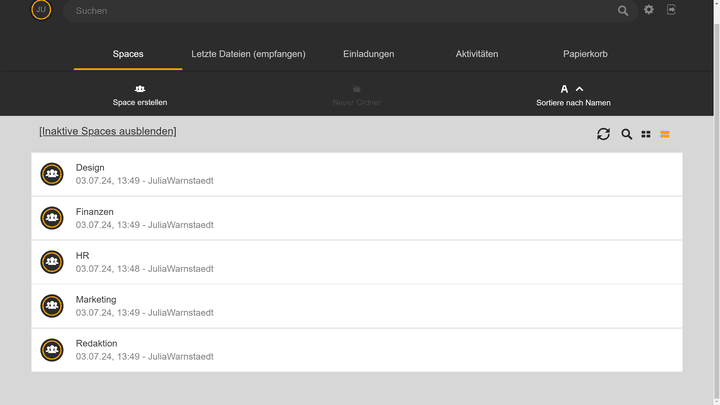720x405 pixels.
Task: Refresh the spaces list
Action: (x=603, y=134)
